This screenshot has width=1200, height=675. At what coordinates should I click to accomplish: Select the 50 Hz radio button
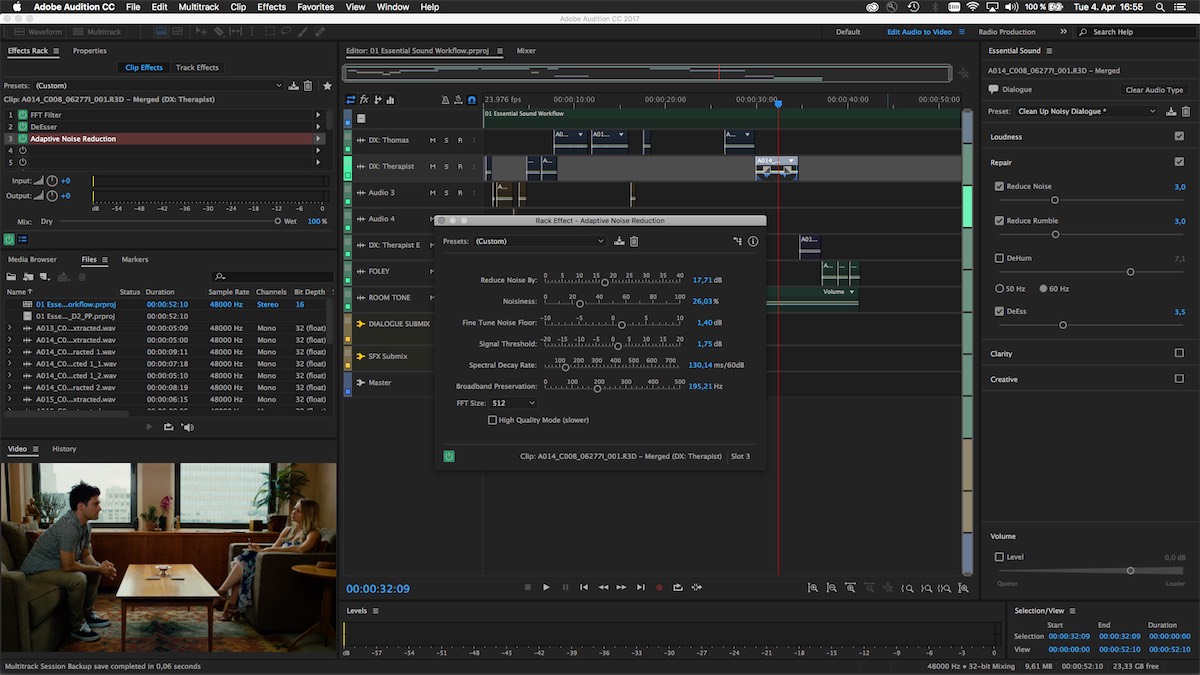(1000, 289)
